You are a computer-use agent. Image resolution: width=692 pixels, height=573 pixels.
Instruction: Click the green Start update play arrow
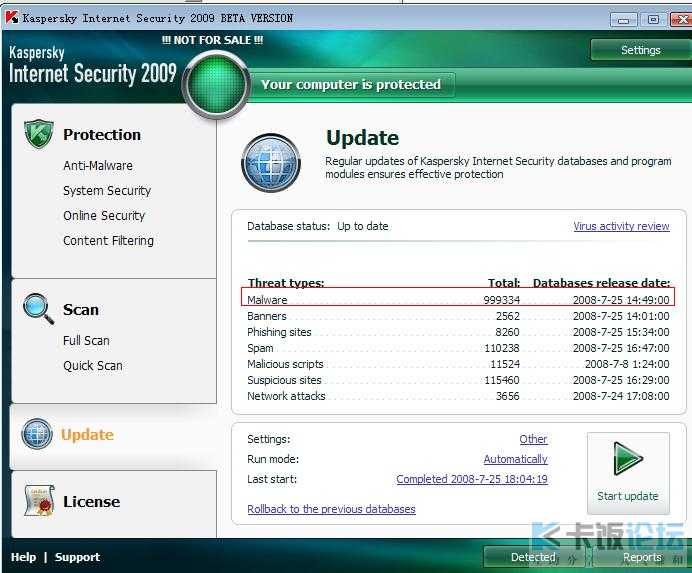tap(628, 459)
